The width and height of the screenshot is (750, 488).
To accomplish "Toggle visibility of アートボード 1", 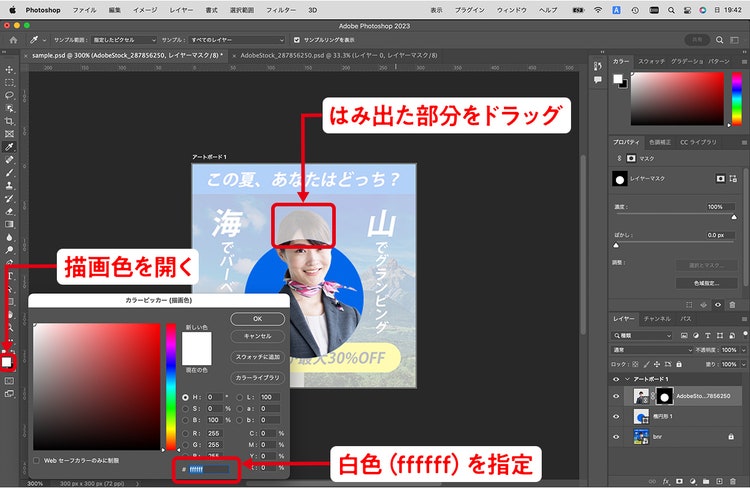I will pyautogui.click(x=616, y=379).
